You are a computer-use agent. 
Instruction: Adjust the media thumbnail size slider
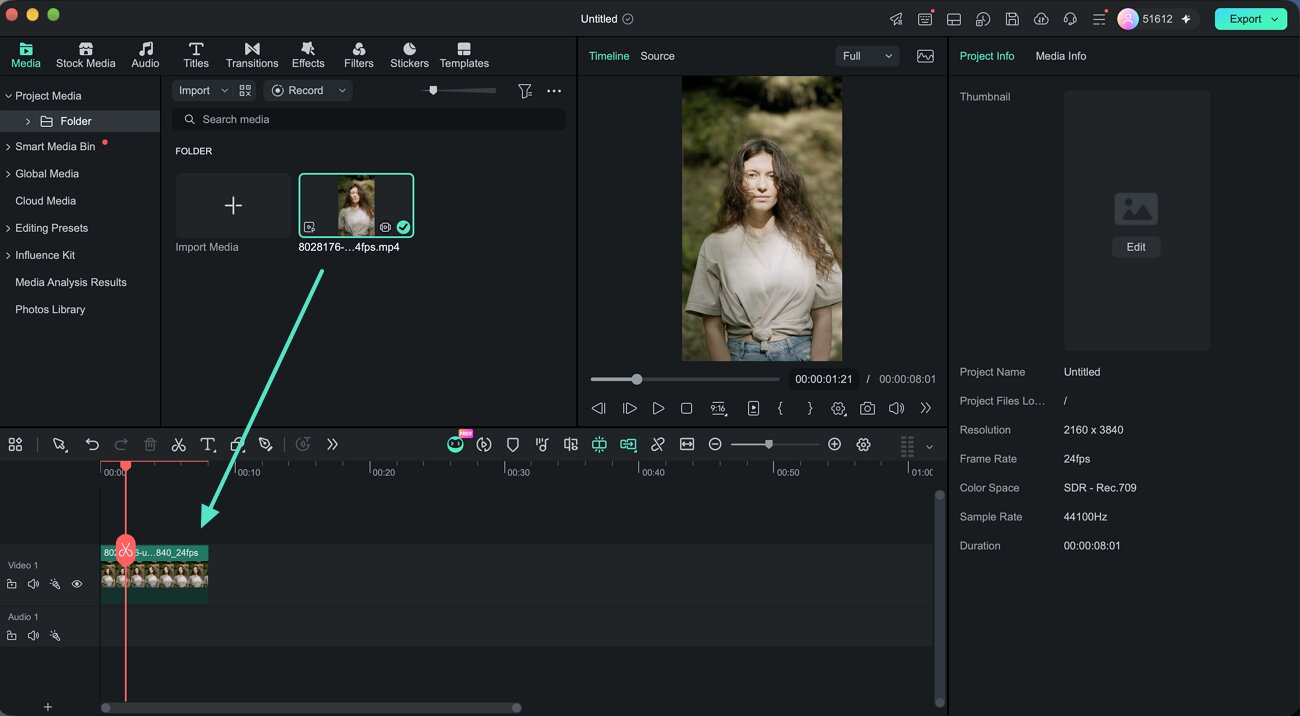tap(459, 91)
